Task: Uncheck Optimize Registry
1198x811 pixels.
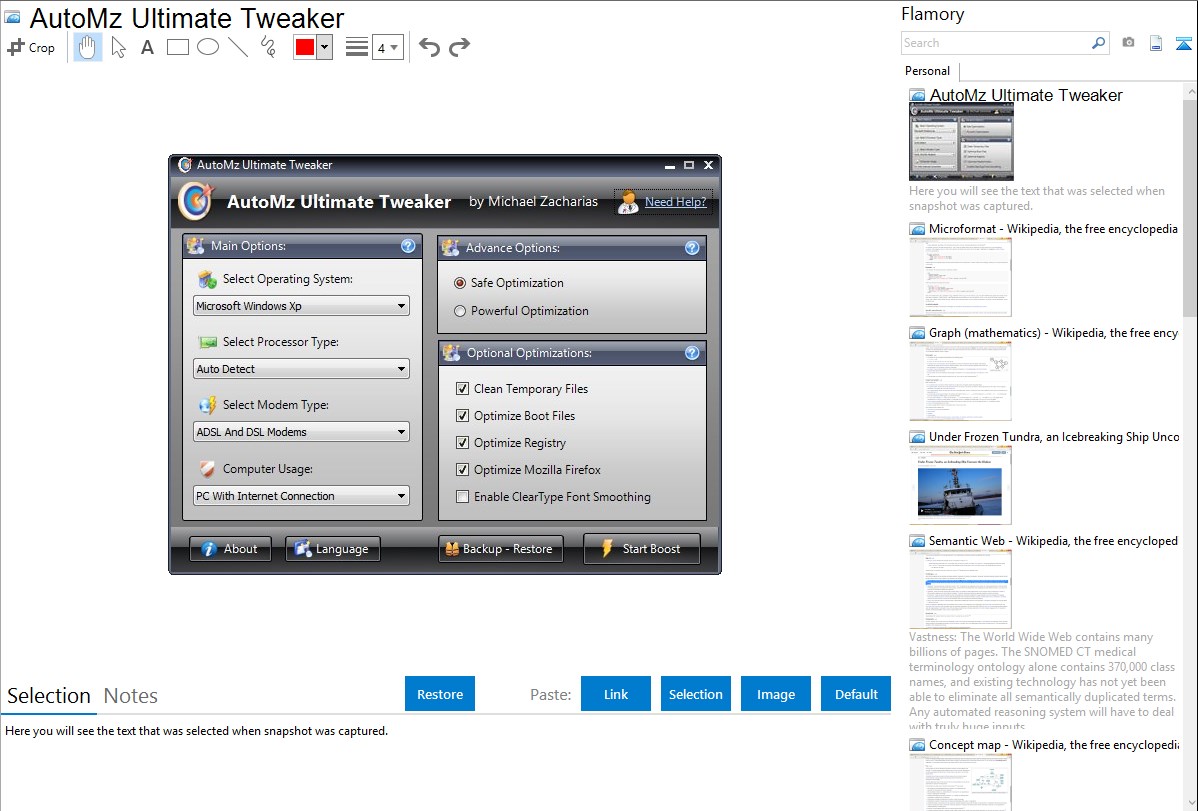Action: point(462,443)
